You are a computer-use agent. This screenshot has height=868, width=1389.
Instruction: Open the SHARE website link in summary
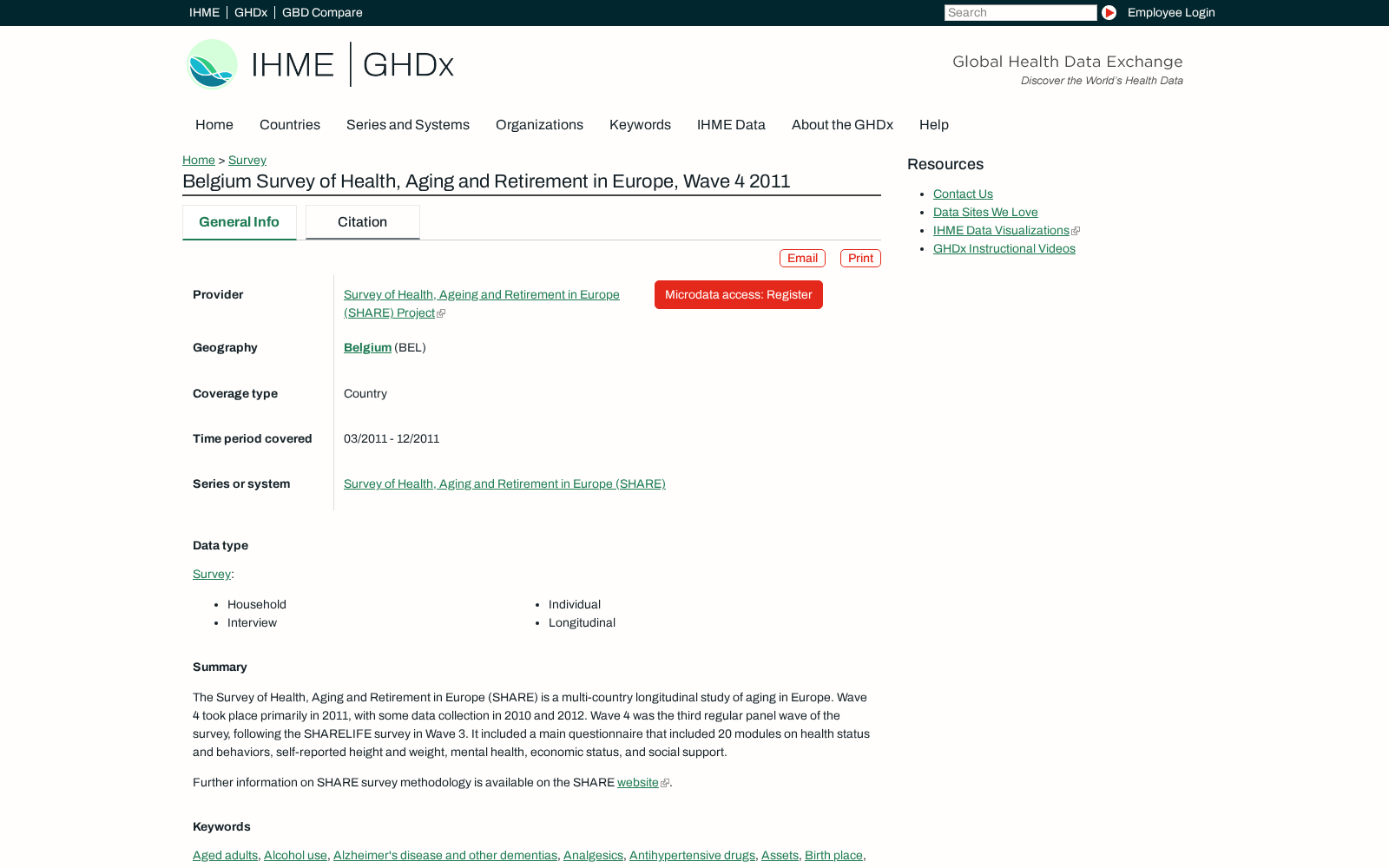[x=638, y=783]
